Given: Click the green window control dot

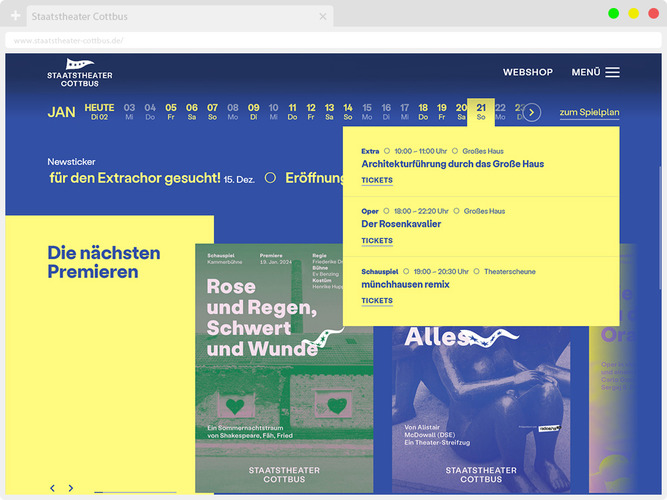Looking at the screenshot, I should click(613, 13).
